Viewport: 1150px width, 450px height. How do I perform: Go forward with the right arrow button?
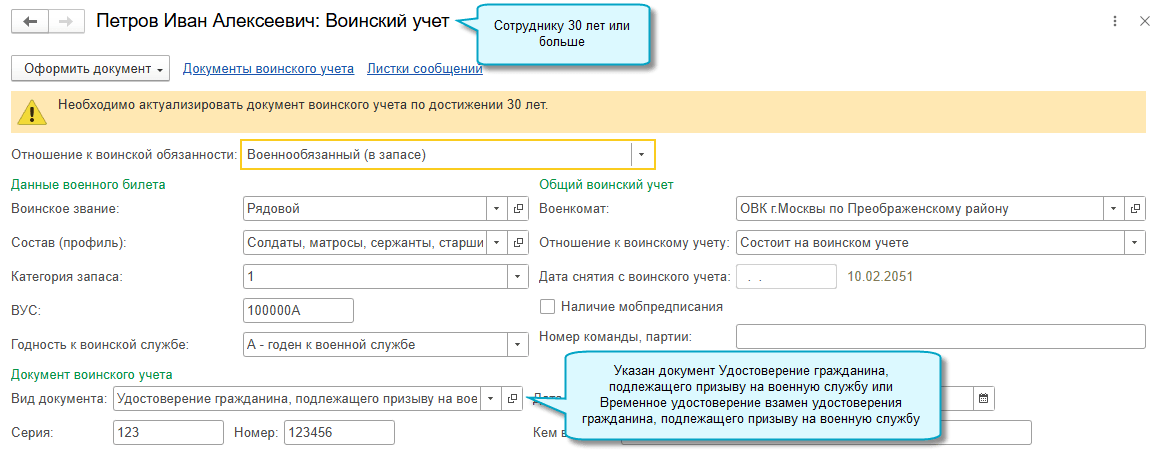point(66,21)
